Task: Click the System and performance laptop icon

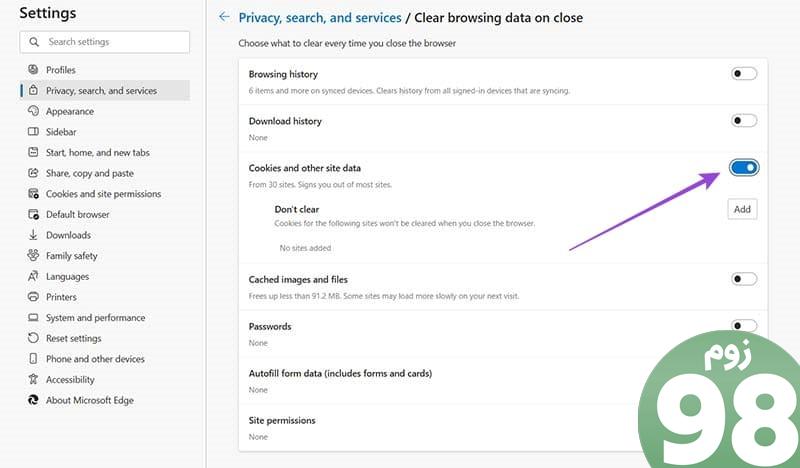Action: (x=33, y=317)
